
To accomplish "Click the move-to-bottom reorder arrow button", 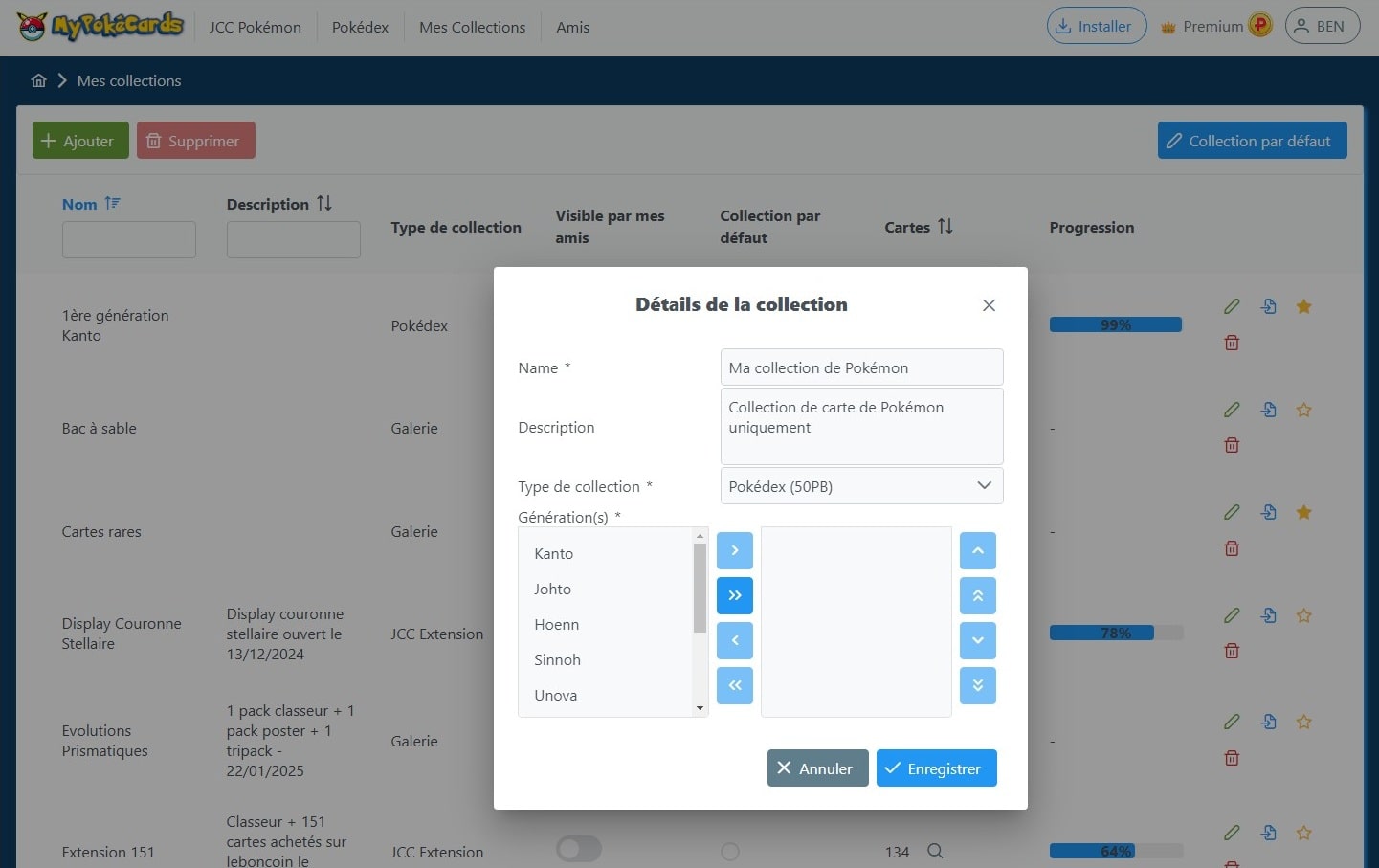I will click(x=977, y=685).
